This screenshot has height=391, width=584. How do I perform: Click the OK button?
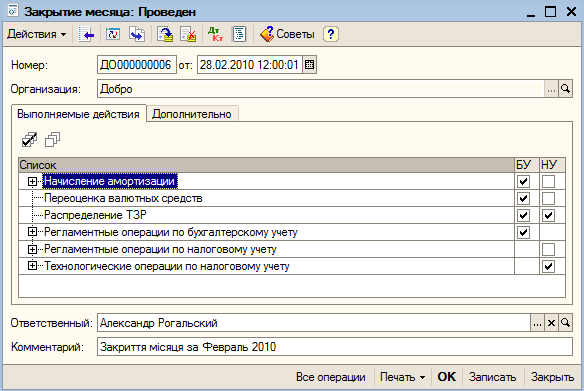tap(447, 377)
